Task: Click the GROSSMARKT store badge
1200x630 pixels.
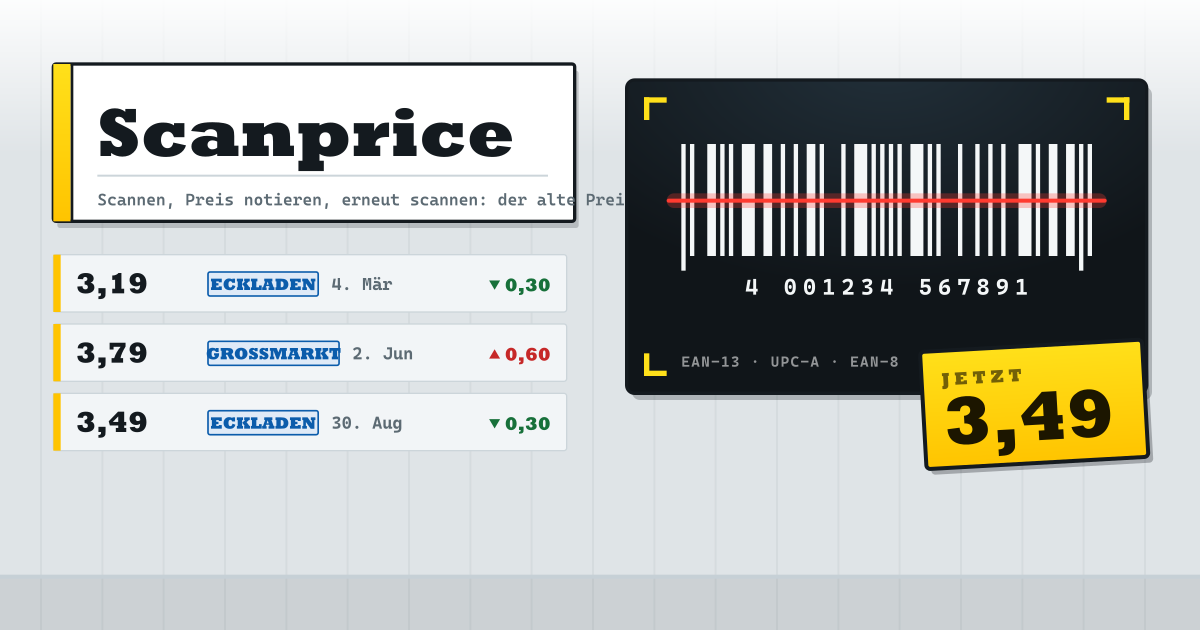Action: pyautogui.click(x=273, y=353)
